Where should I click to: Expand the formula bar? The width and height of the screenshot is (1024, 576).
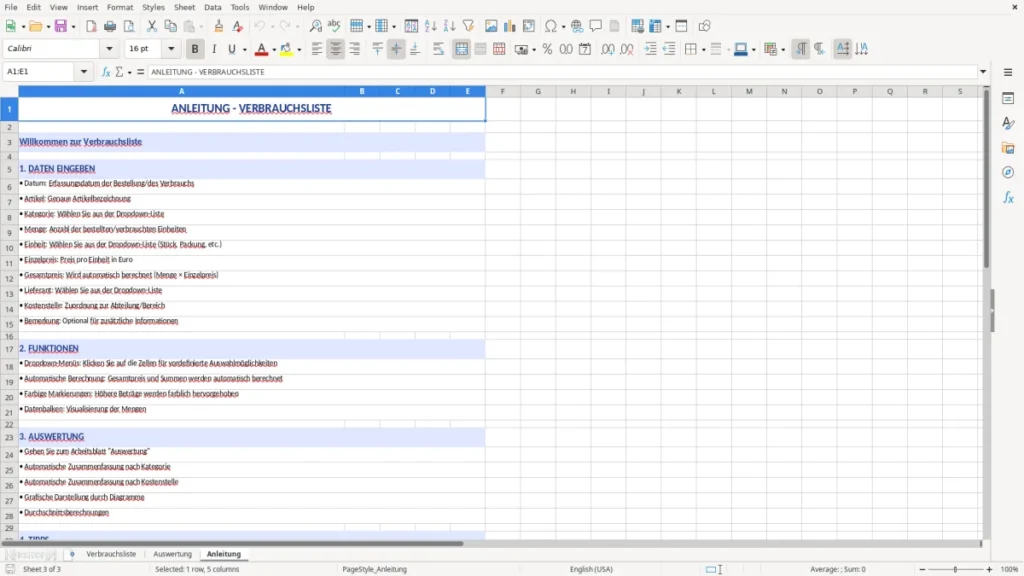click(983, 72)
